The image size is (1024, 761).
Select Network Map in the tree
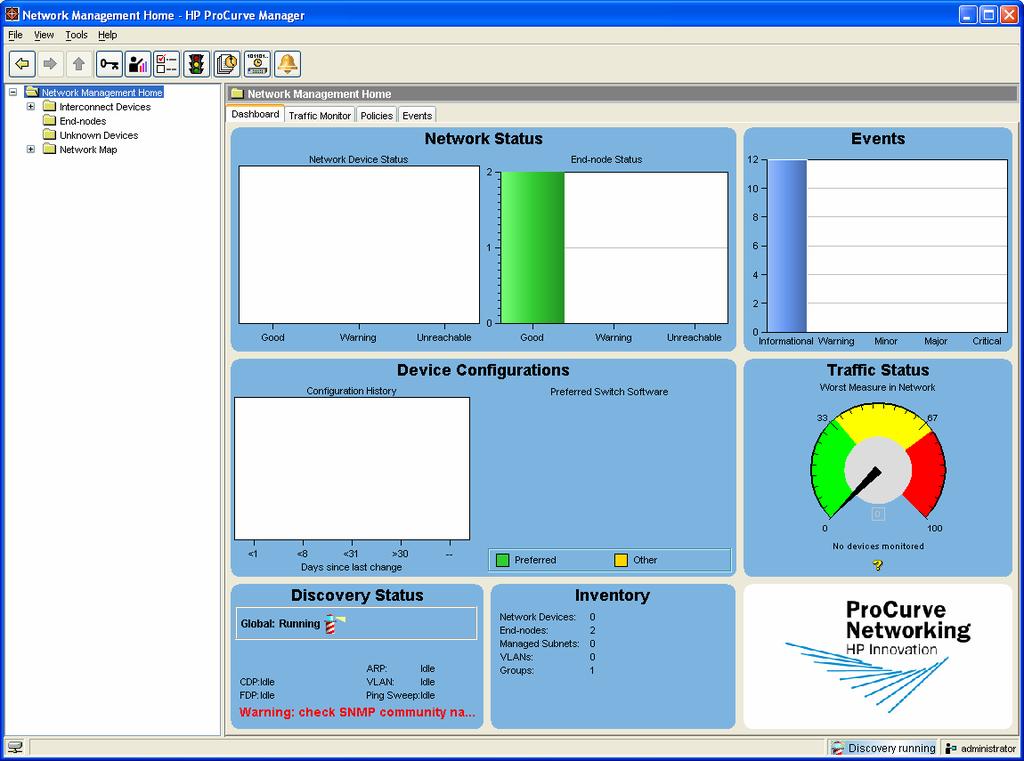(x=88, y=150)
